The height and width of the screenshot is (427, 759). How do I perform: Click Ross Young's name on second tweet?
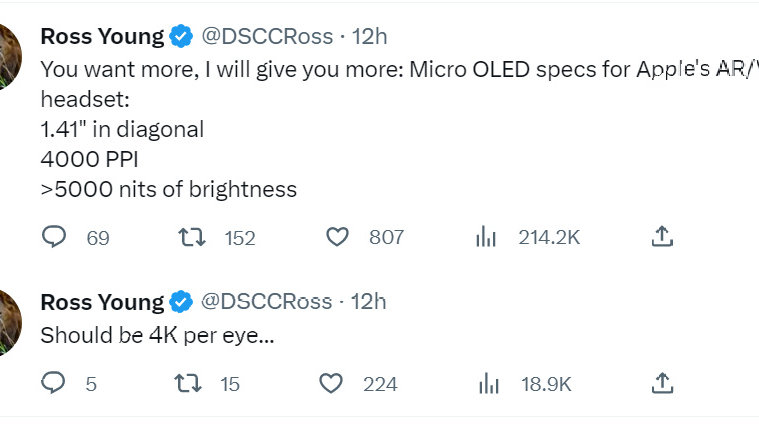click(x=101, y=302)
